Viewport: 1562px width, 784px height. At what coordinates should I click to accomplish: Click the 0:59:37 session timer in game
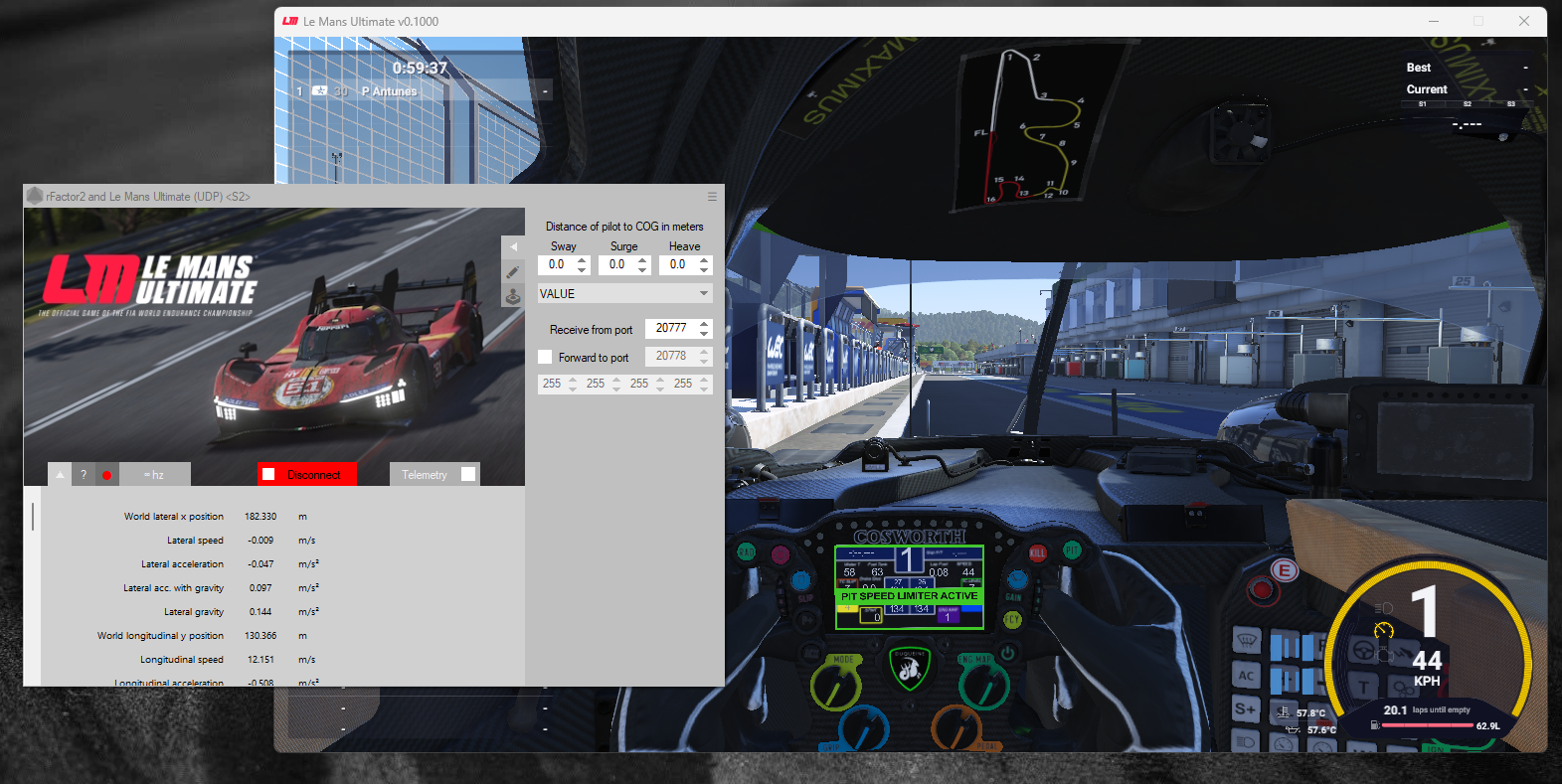[x=420, y=68]
